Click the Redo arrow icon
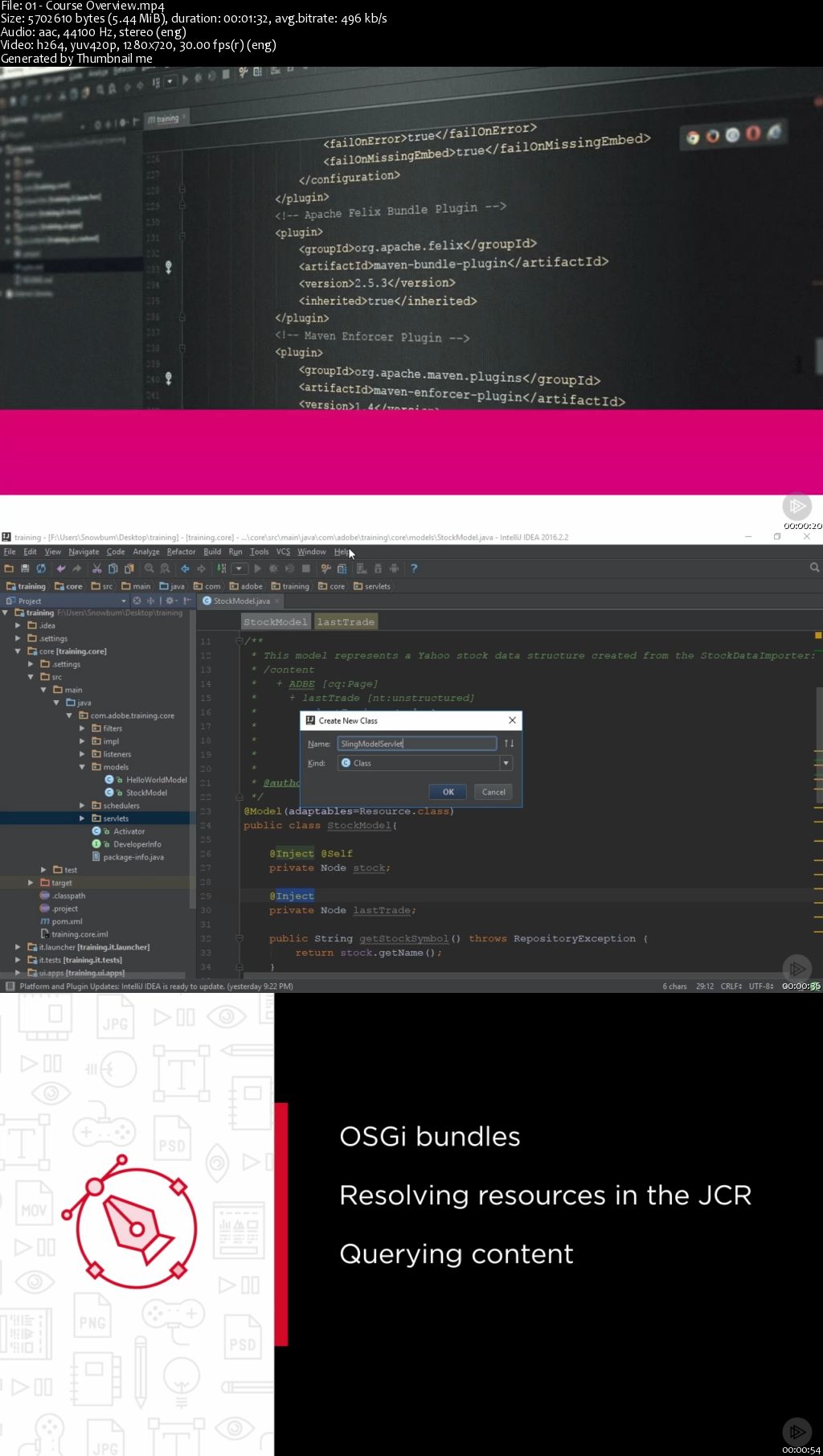 point(77,568)
